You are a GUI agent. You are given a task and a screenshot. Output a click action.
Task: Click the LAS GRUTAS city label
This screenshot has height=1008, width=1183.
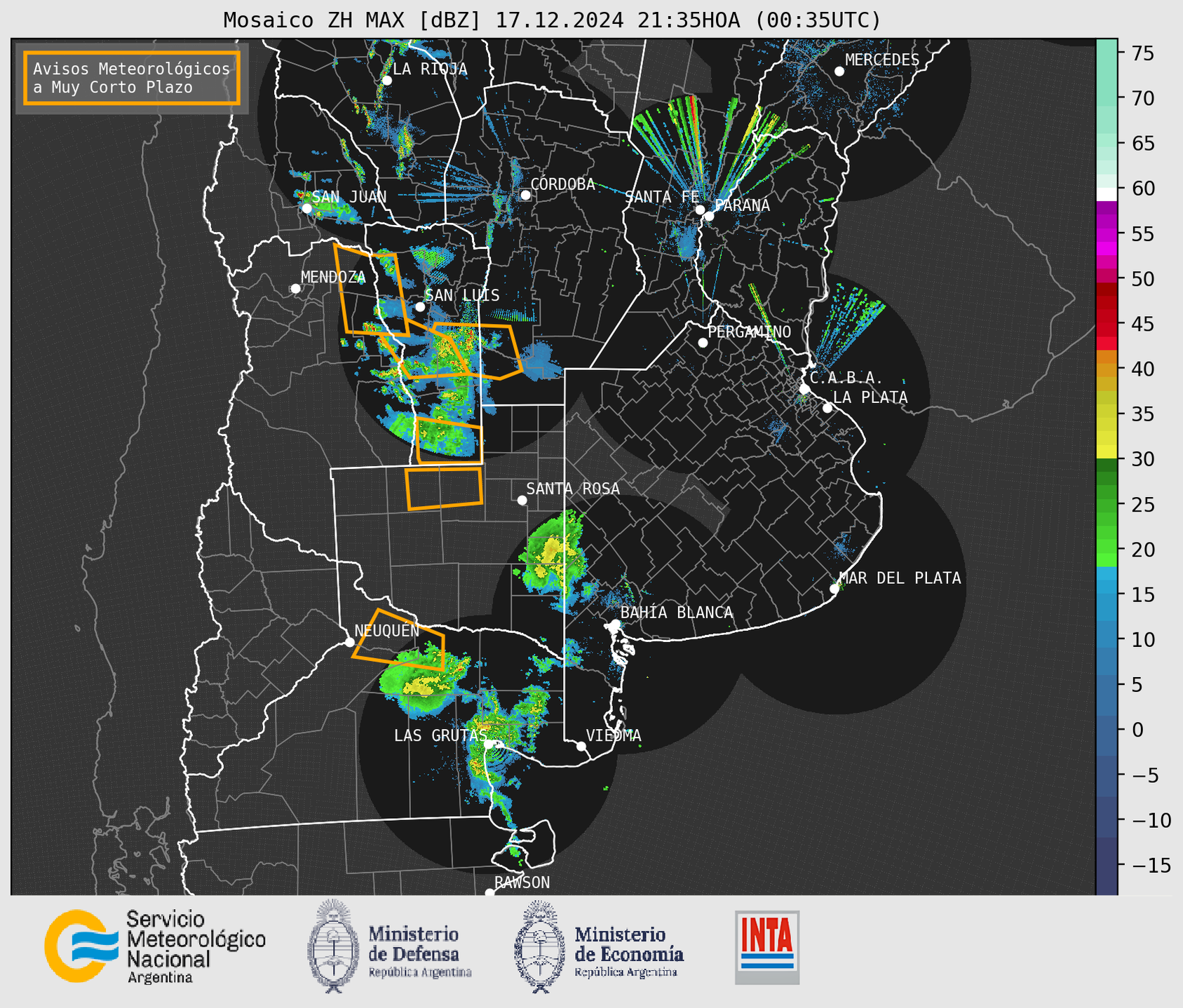pyautogui.click(x=440, y=735)
